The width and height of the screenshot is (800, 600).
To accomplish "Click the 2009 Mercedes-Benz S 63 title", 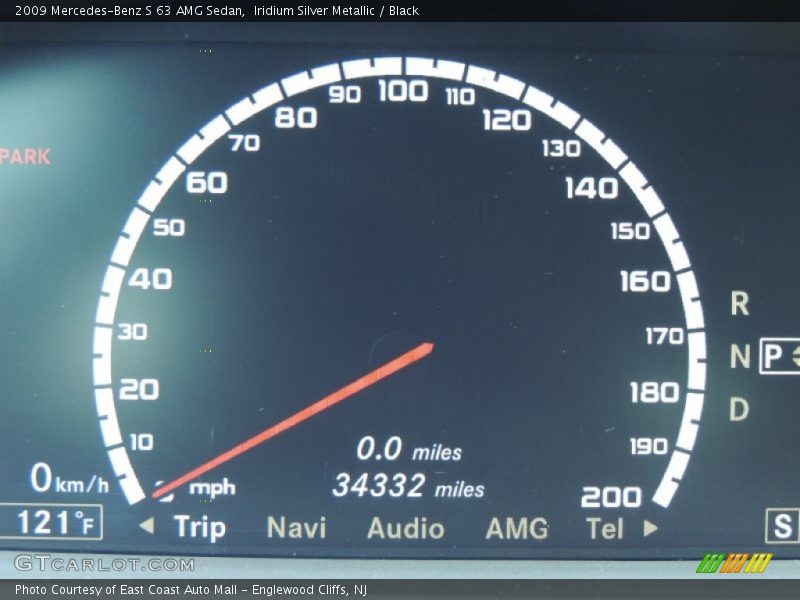I will 217,10.
